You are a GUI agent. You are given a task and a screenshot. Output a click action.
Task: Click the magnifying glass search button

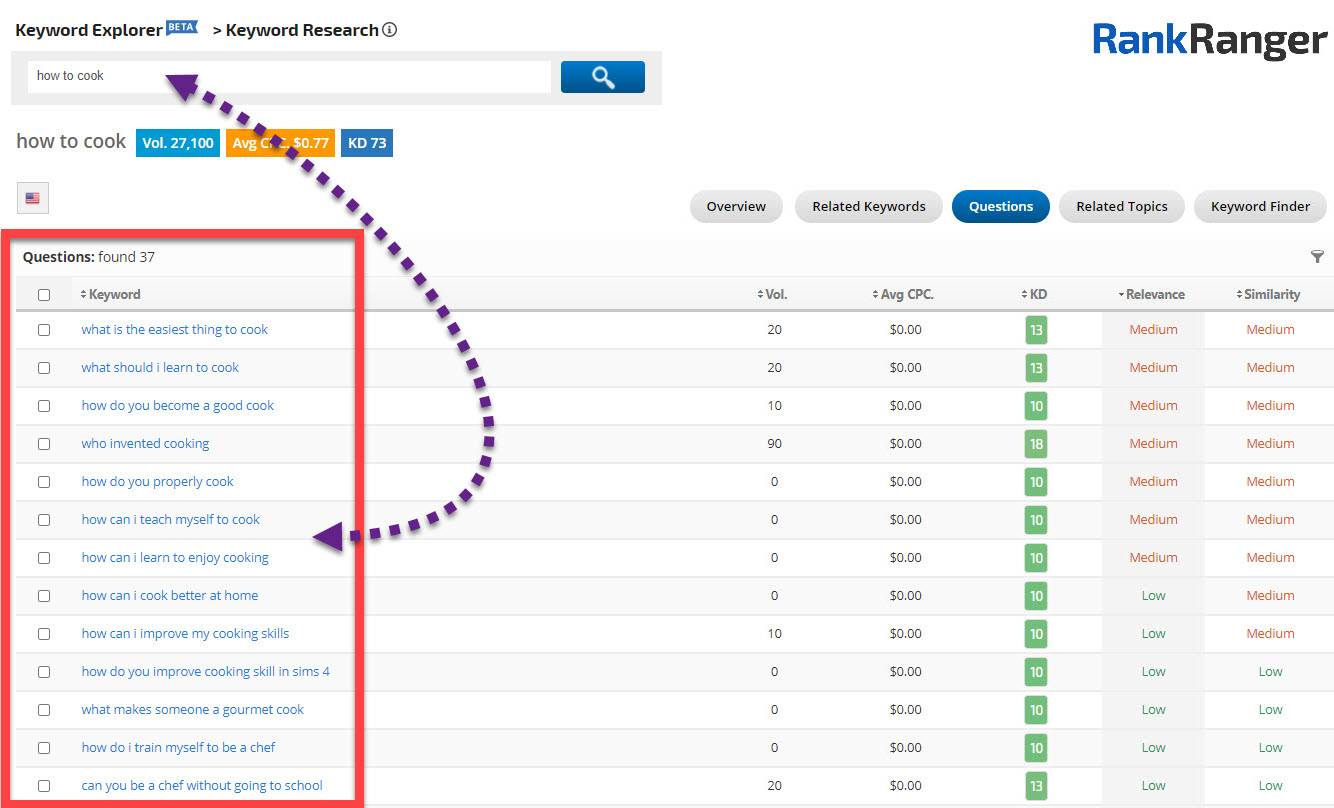602,77
